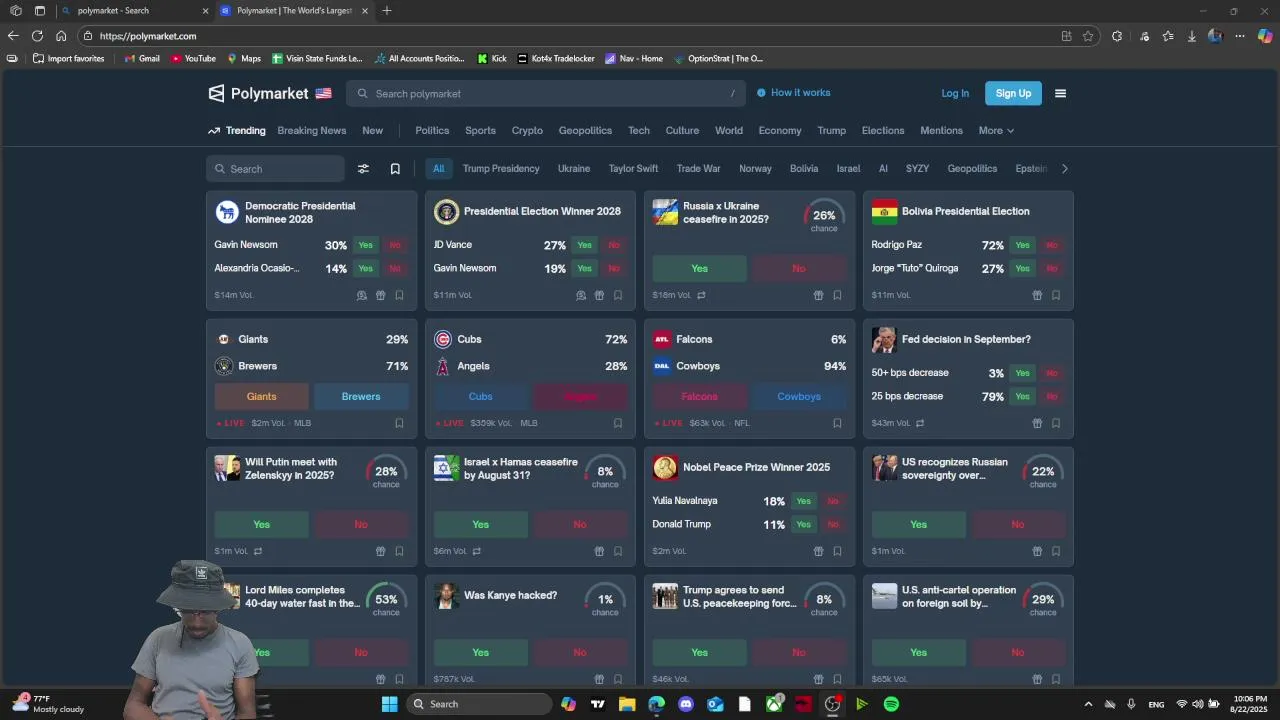Pick Cowboys in Falcons game
Image resolution: width=1280 pixels, height=720 pixels.
[x=799, y=396]
